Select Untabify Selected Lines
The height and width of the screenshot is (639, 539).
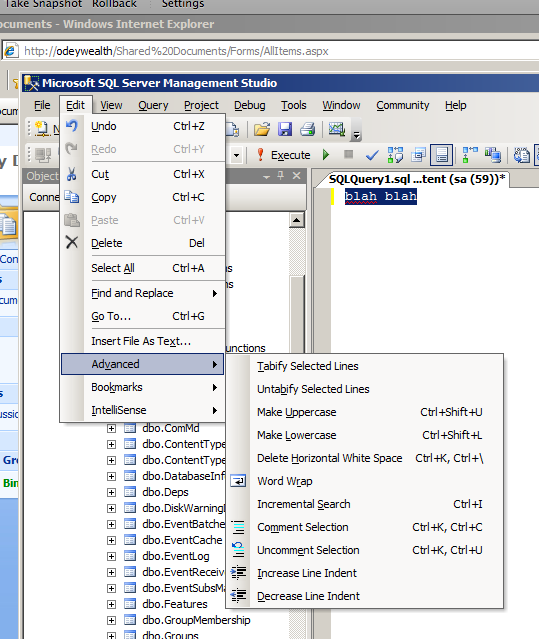point(365,389)
